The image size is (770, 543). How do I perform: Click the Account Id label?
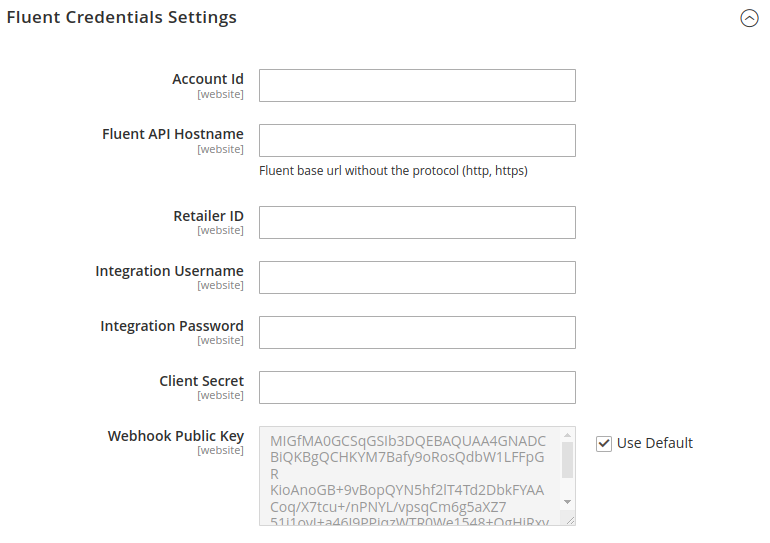[x=207, y=79]
